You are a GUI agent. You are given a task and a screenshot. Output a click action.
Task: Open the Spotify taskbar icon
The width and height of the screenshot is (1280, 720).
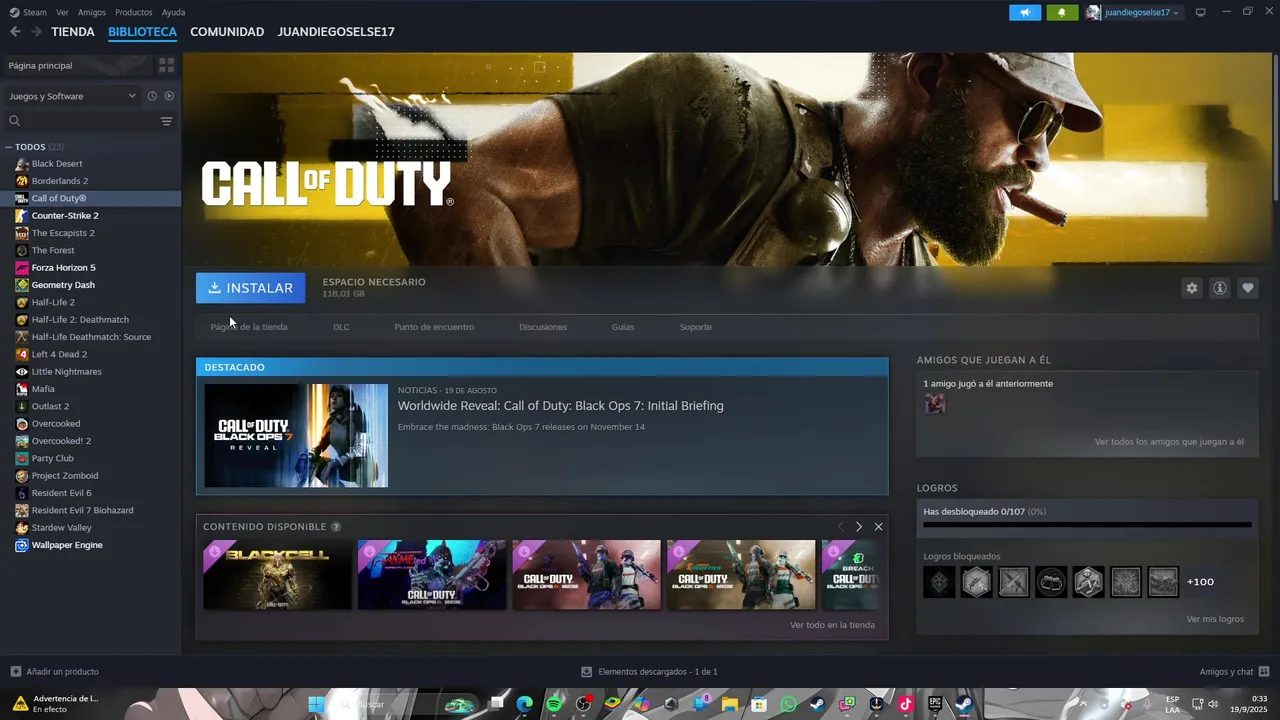click(x=555, y=704)
